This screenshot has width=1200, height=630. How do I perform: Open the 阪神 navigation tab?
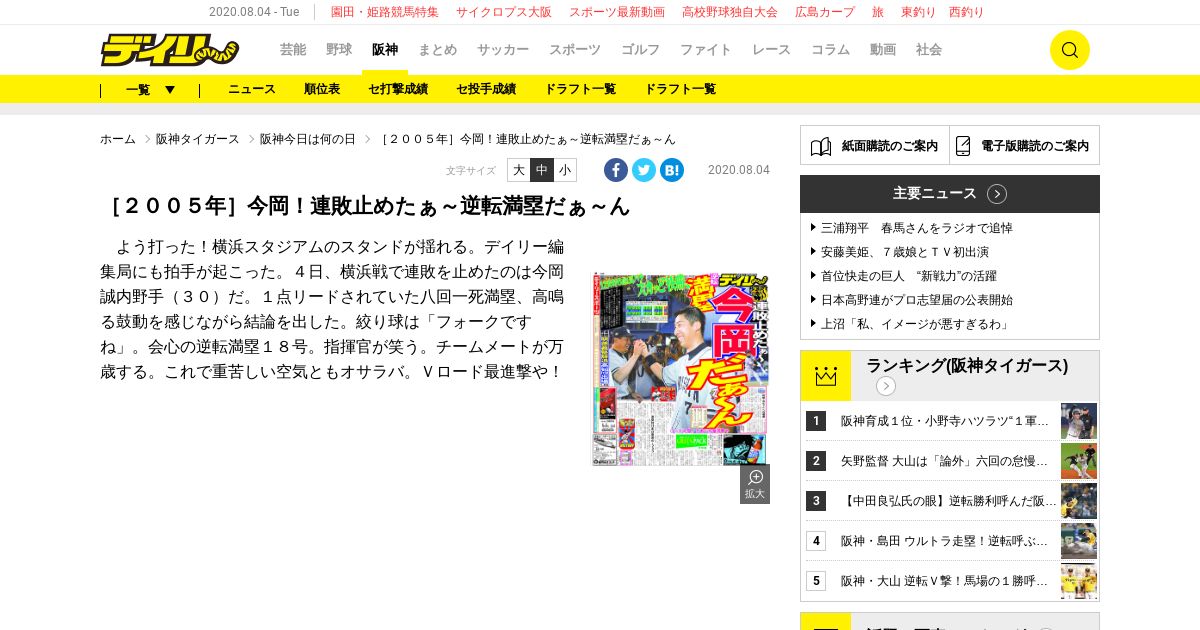tap(385, 50)
